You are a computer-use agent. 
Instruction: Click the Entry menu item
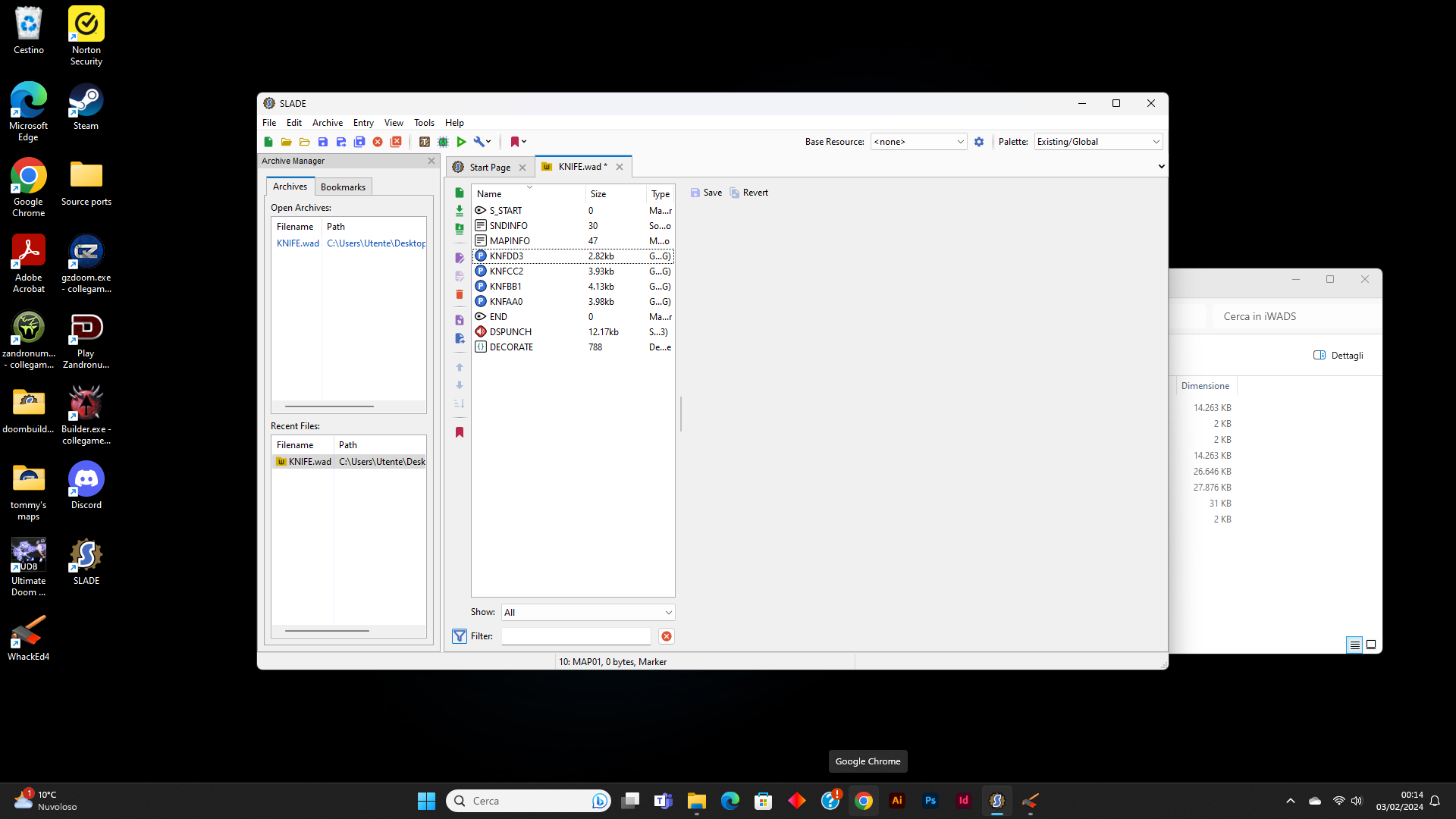click(363, 122)
